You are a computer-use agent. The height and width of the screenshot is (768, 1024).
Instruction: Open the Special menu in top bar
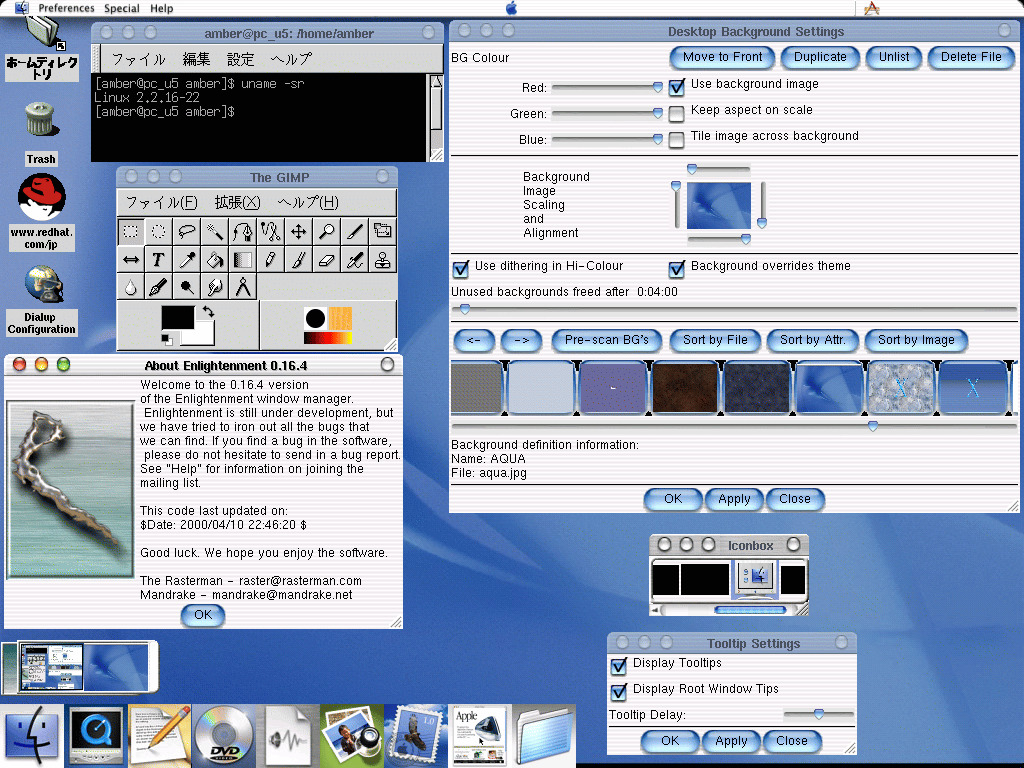point(121,8)
